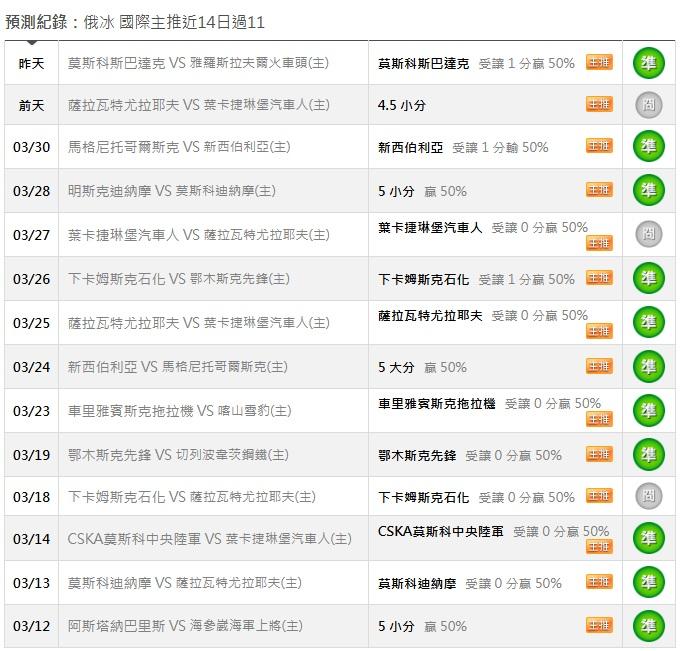Click the orange 主推 badge in the 03/14 row
680x651 pixels.
pos(599,547)
